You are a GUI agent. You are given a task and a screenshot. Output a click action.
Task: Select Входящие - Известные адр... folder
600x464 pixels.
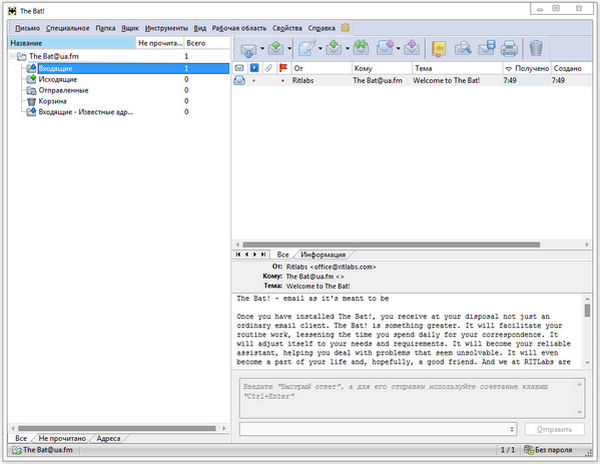86,112
